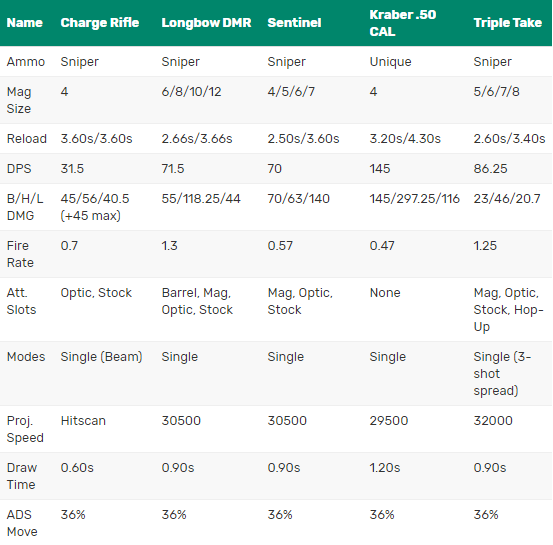Click Charge Rifle Hitscan projectile speed cell
This screenshot has height=545, width=553.
tap(83, 420)
